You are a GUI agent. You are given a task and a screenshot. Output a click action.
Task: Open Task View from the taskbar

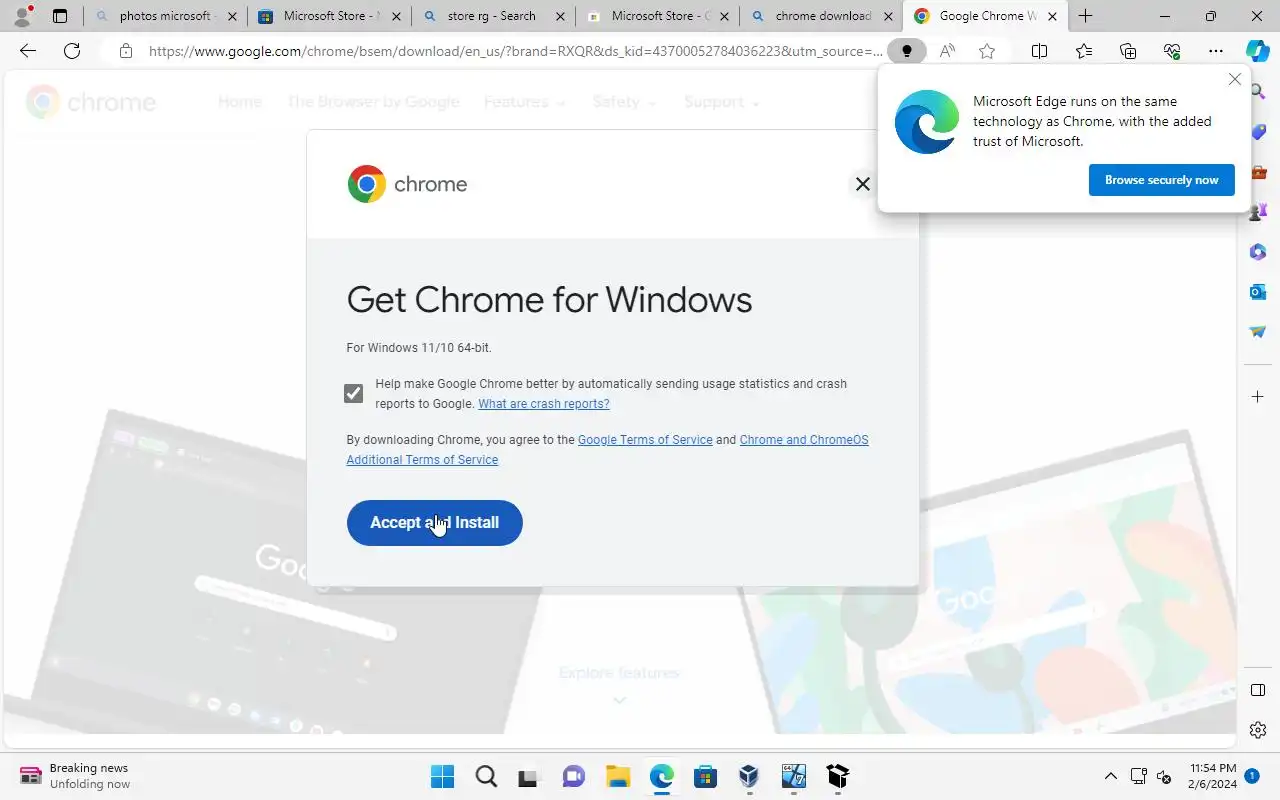(529, 776)
